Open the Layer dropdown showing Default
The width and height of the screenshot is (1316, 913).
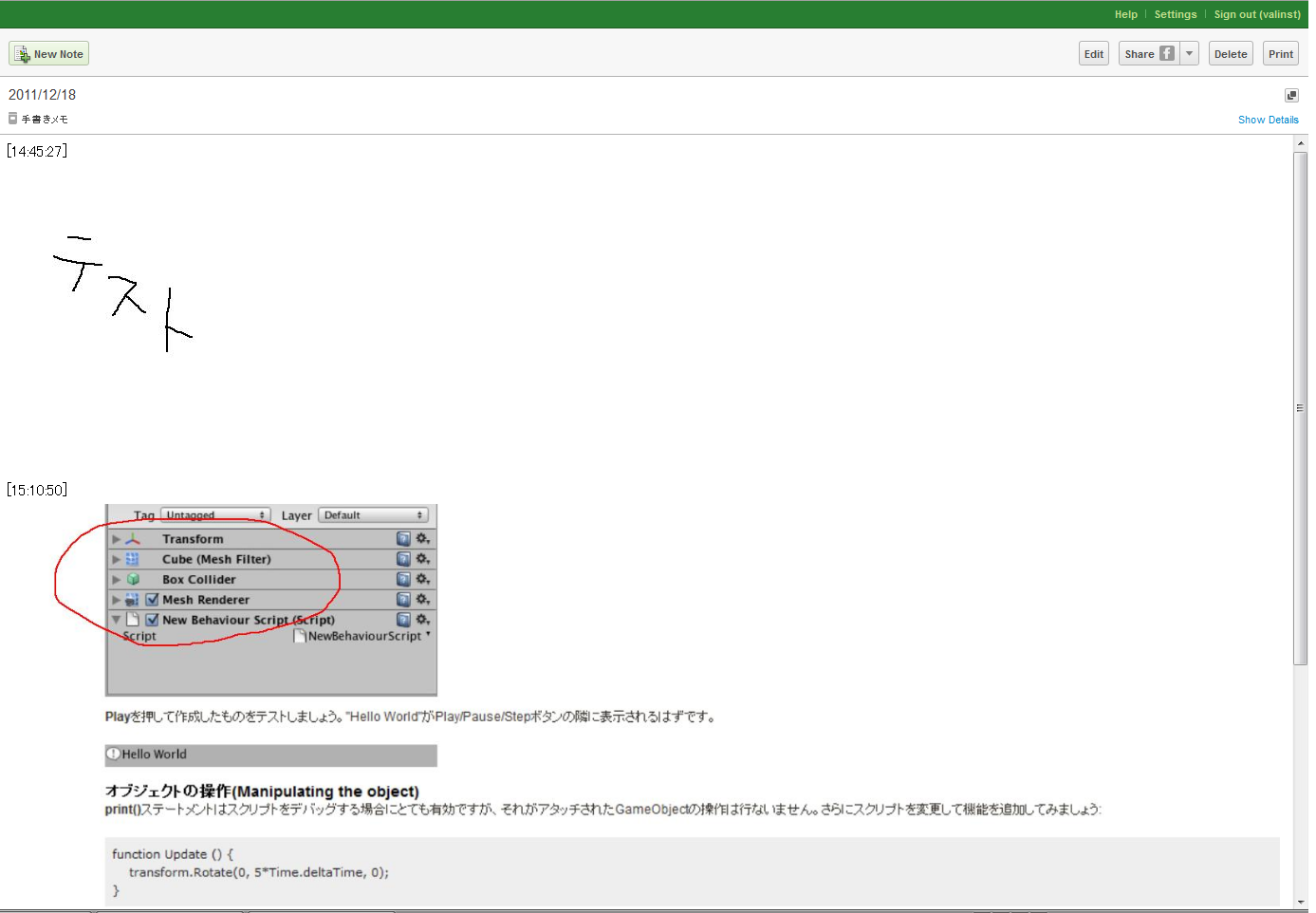click(373, 514)
